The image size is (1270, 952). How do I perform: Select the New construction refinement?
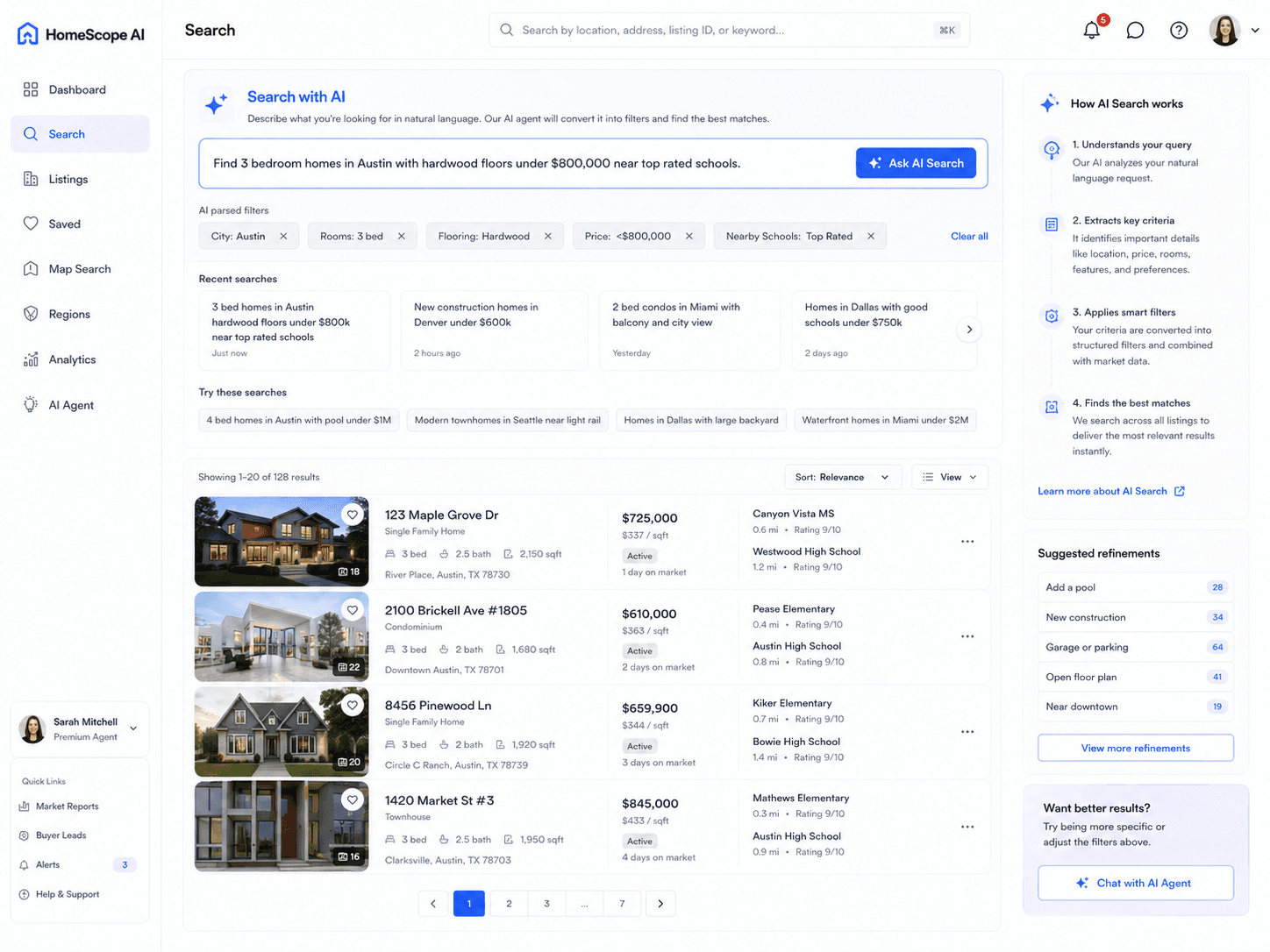point(1136,617)
